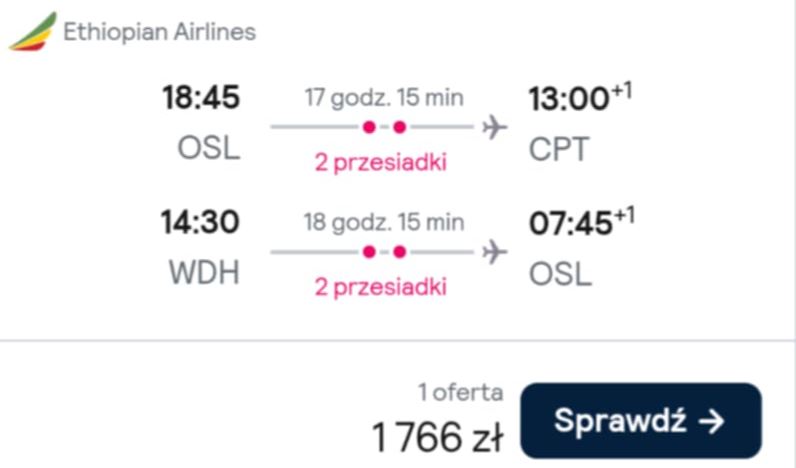Click the first stopover dot on return flight
This screenshot has width=796, height=468.
pos(370,252)
